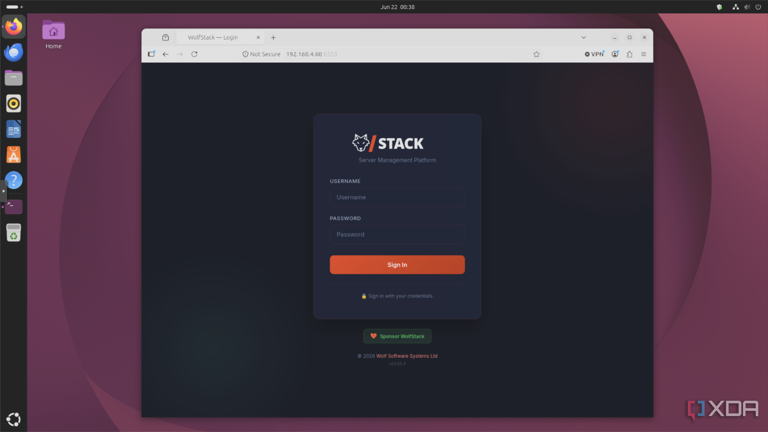Close the WolfStack — Login tab

coord(258,38)
